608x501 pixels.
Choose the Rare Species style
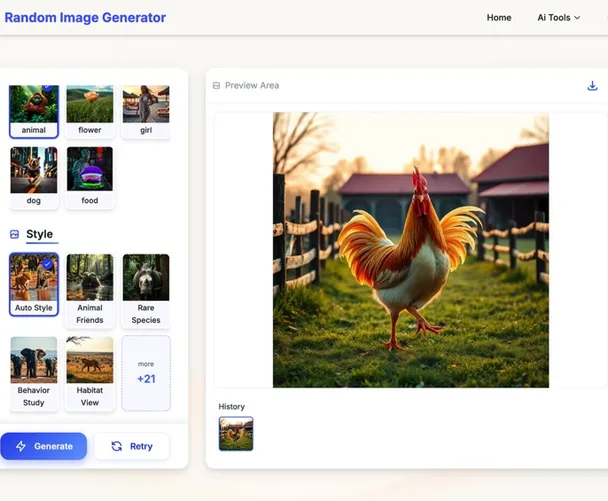(x=146, y=290)
